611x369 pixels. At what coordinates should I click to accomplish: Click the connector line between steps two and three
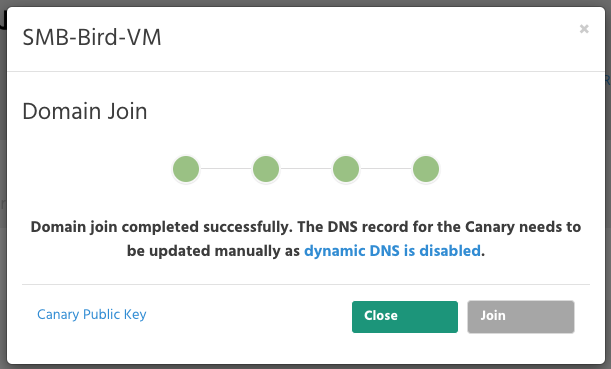pos(306,169)
